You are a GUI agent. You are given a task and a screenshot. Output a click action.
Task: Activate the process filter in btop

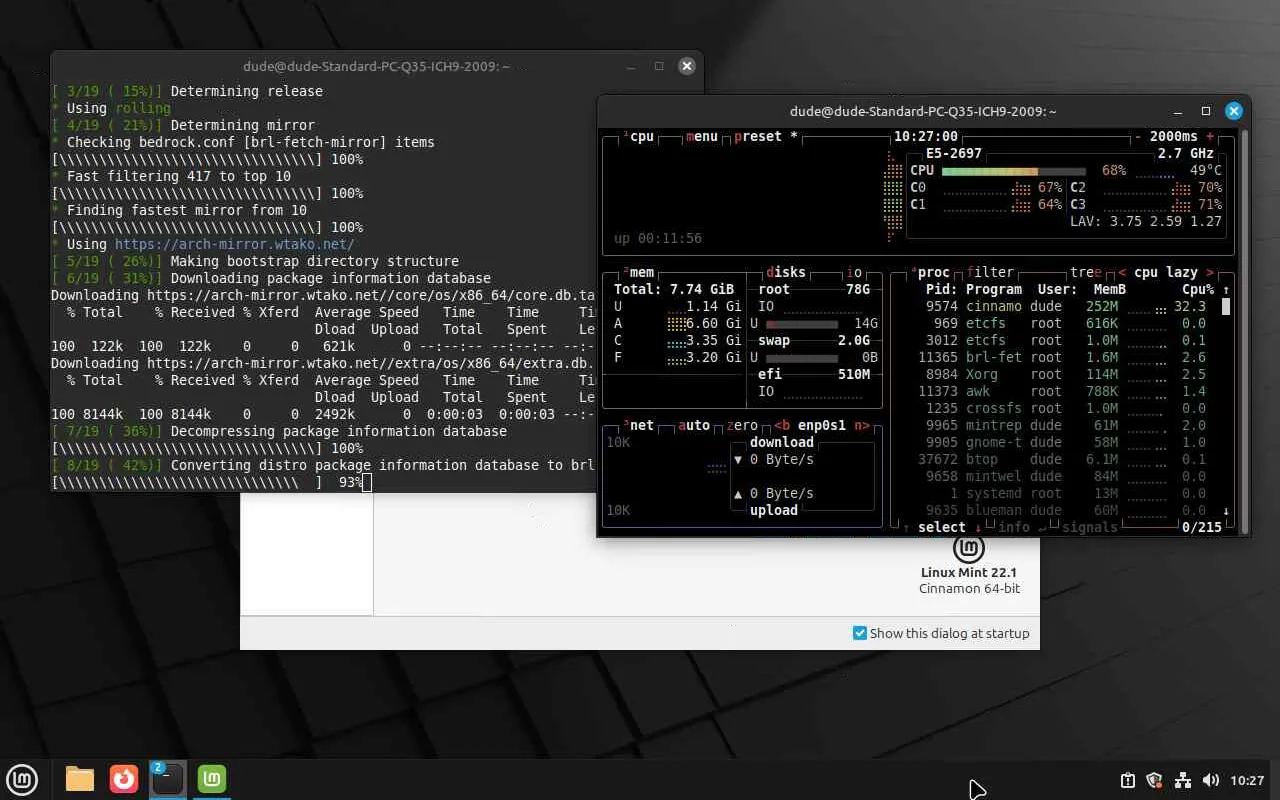point(990,272)
